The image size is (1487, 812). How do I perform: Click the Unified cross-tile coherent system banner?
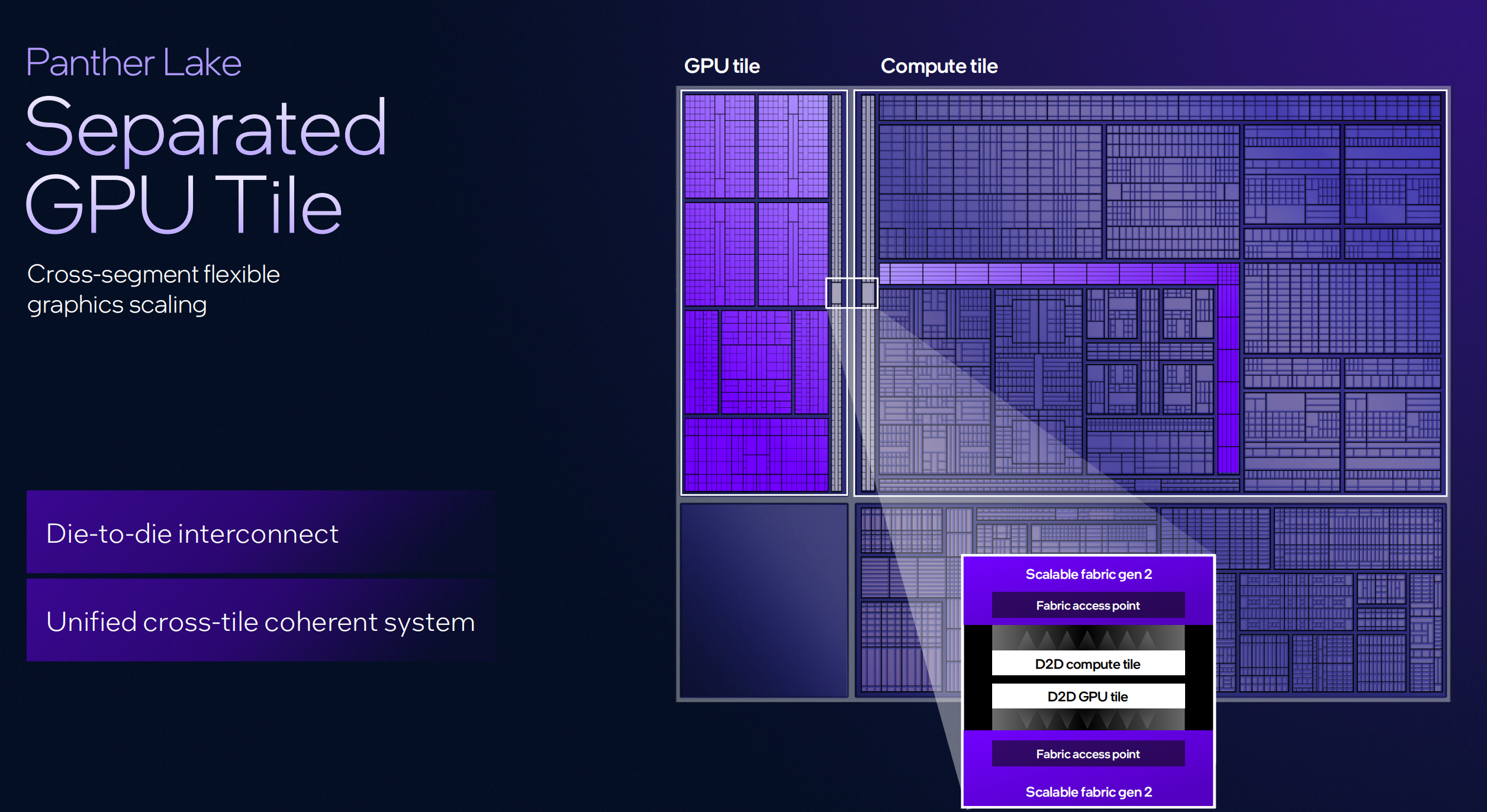pyautogui.click(x=260, y=621)
